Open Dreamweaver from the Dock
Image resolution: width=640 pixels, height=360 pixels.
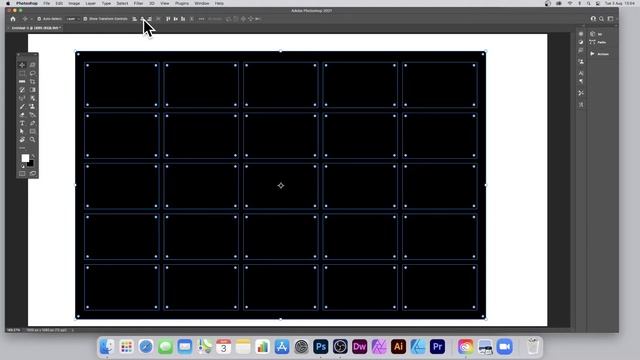point(360,347)
